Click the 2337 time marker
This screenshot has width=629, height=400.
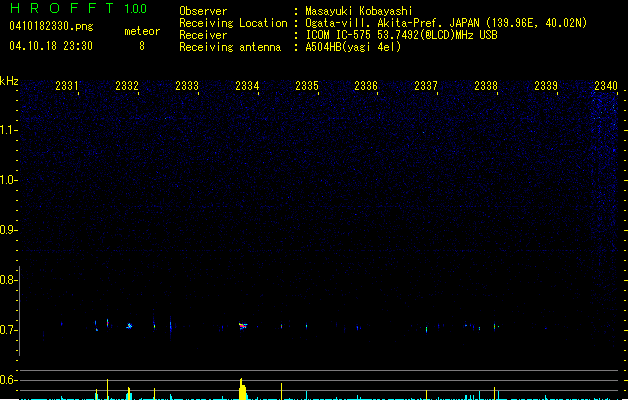pyautogui.click(x=426, y=86)
